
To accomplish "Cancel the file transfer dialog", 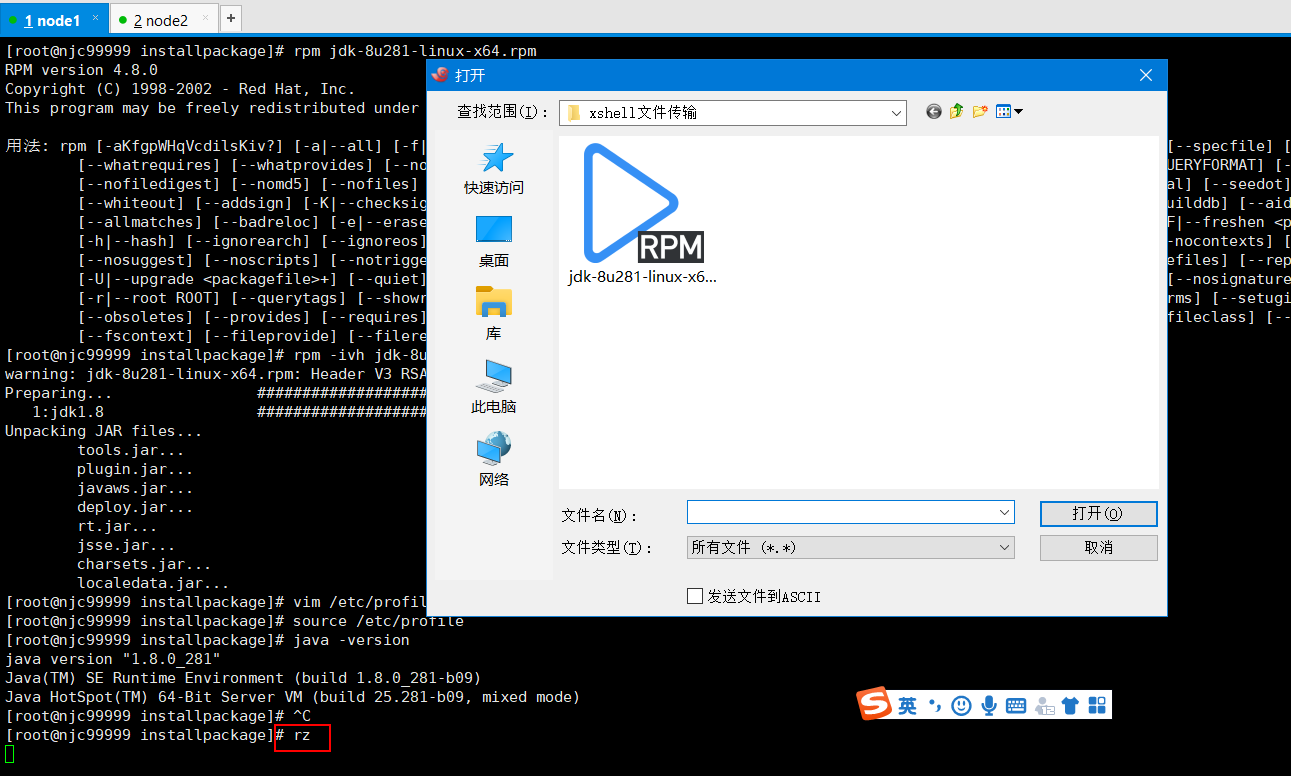I will pyautogui.click(x=1098, y=547).
